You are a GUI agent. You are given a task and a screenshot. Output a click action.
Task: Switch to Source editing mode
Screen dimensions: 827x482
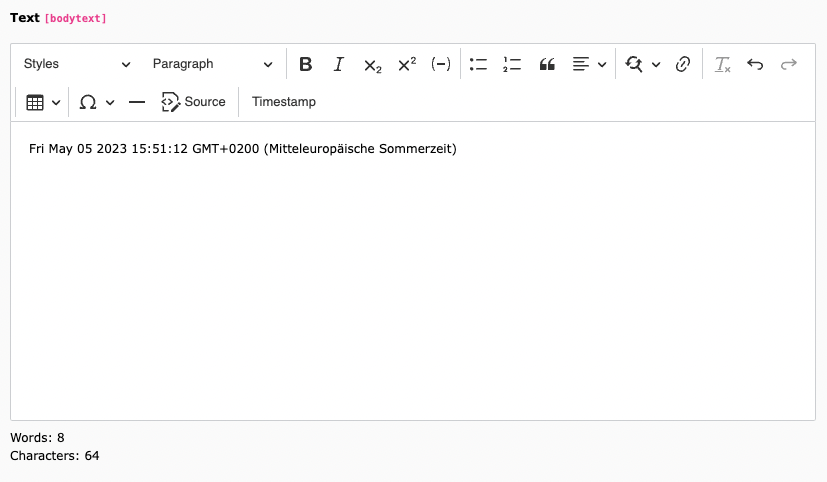coord(193,102)
